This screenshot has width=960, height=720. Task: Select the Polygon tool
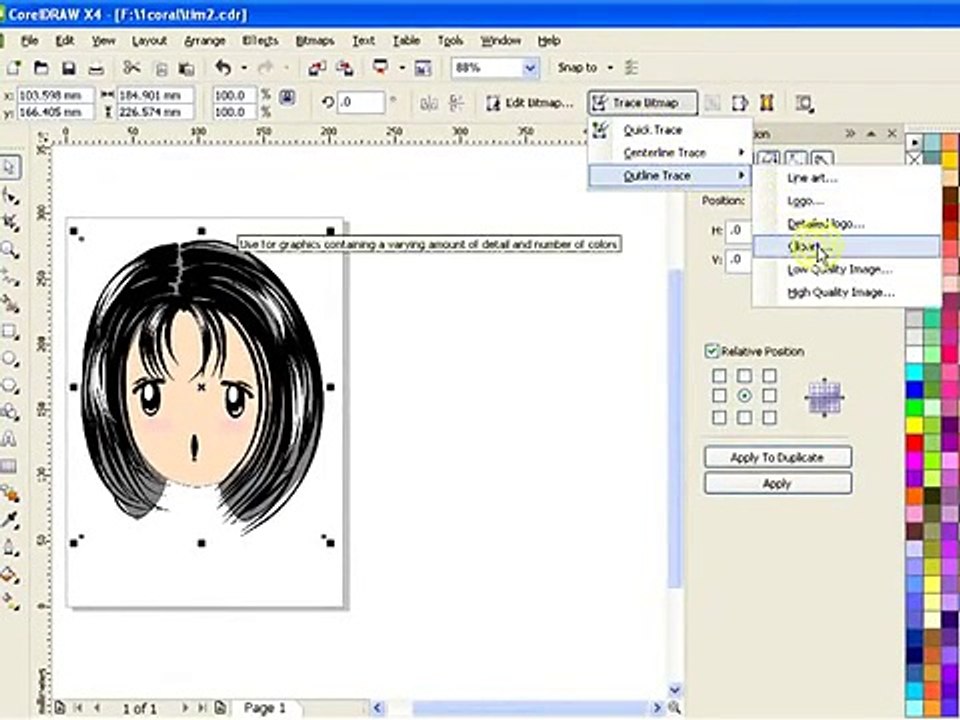pos(10,385)
